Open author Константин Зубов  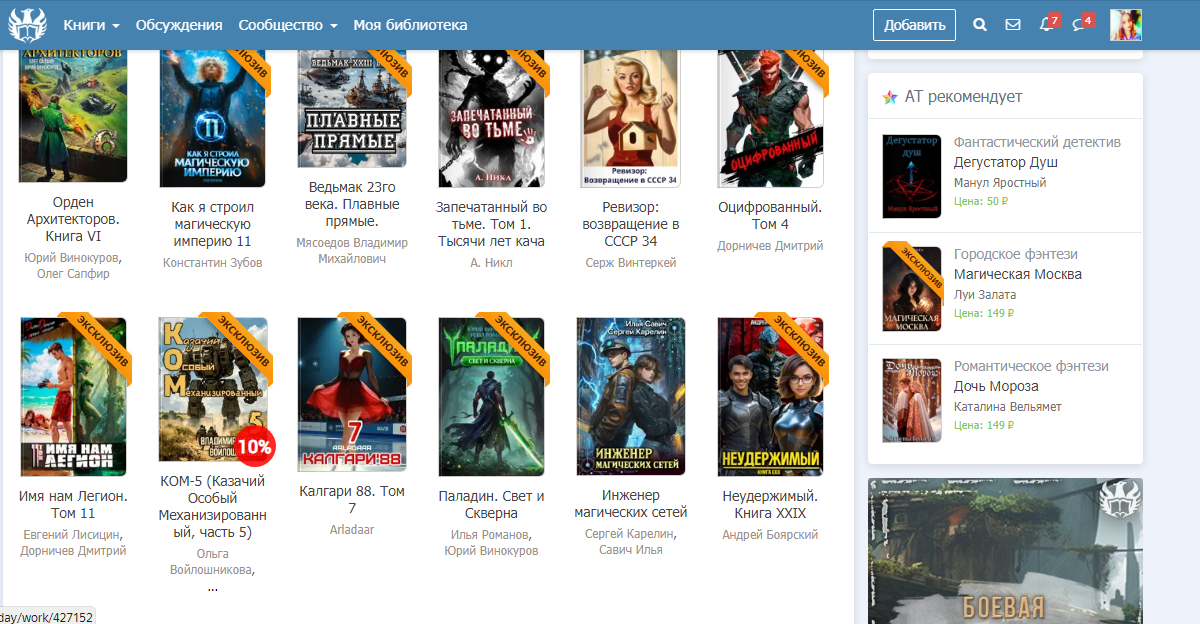click(213, 263)
